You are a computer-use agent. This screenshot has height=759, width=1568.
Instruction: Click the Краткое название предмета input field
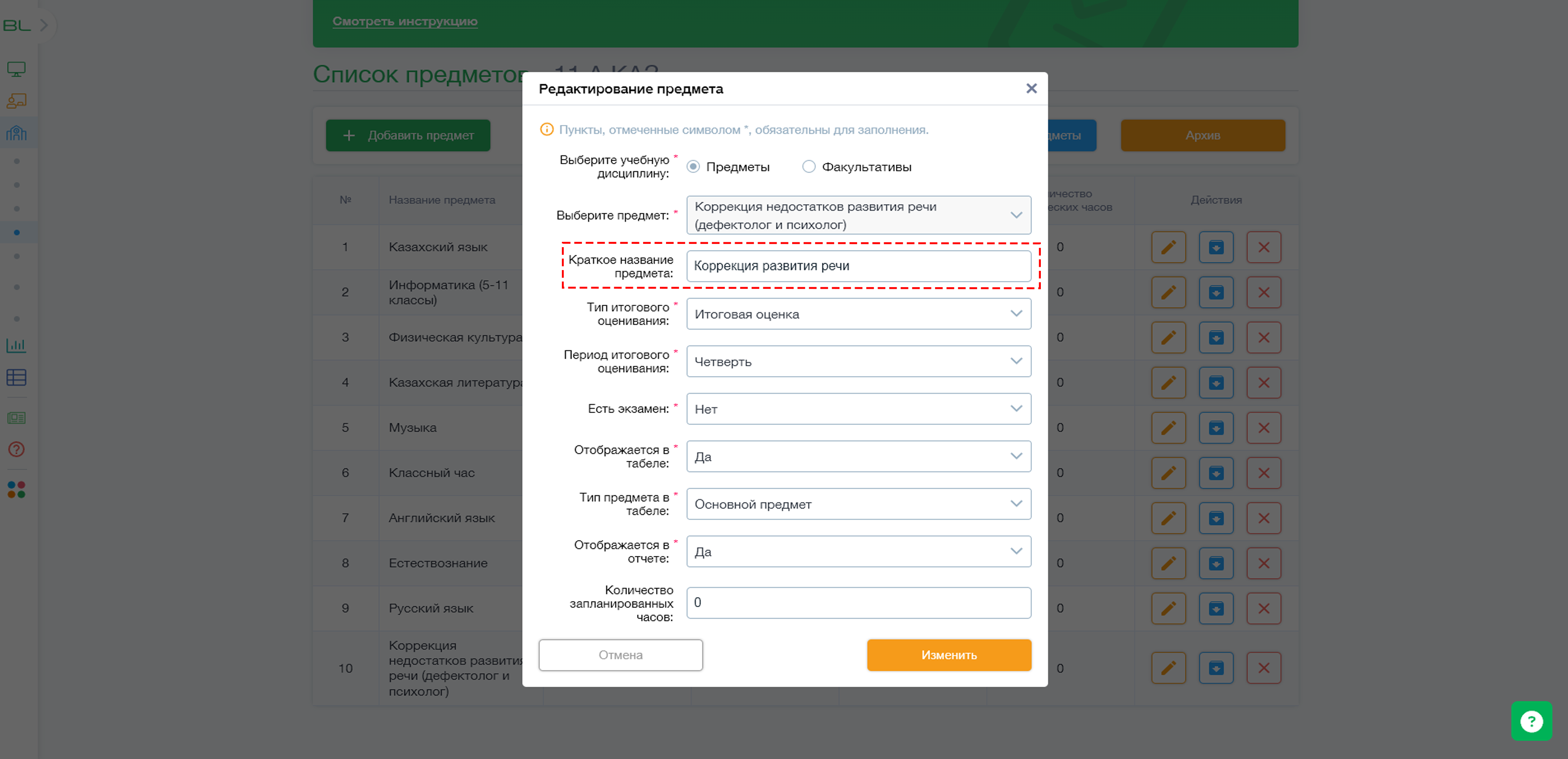coord(858,266)
